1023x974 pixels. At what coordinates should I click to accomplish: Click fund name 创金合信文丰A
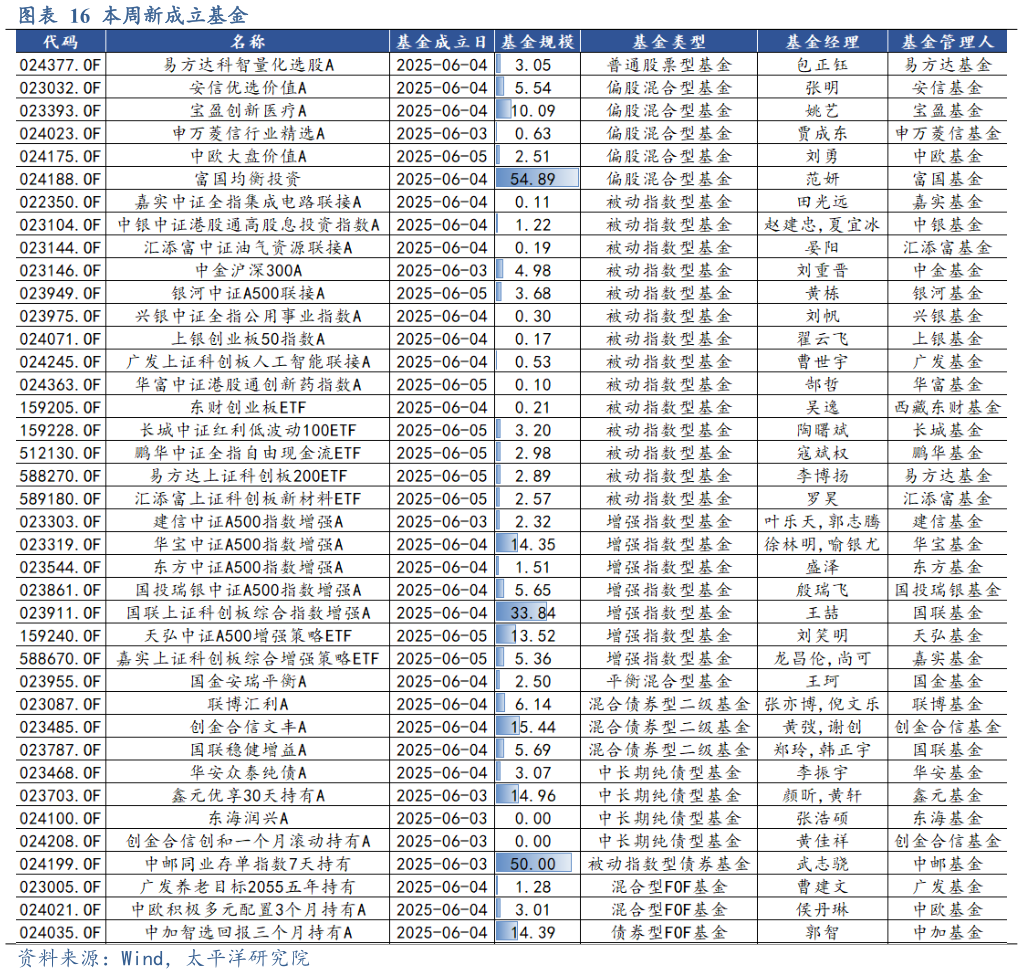(248, 727)
